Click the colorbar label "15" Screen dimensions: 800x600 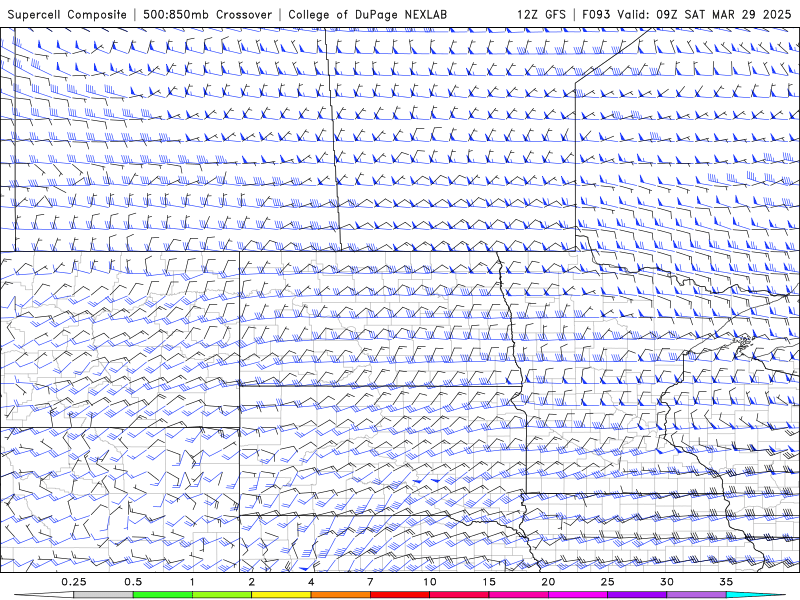pyautogui.click(x=489, y=582)
